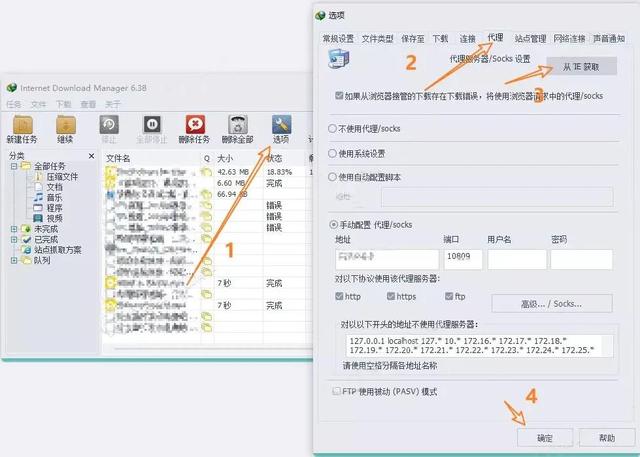The image size is (640, 457).
Task: Close the 分类 sidebar panel
Action: tap(91, 156)
